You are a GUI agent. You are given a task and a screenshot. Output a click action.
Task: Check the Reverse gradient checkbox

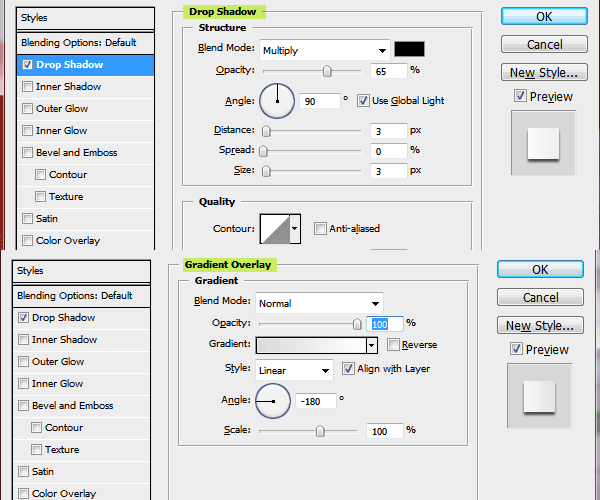point(394,345)
